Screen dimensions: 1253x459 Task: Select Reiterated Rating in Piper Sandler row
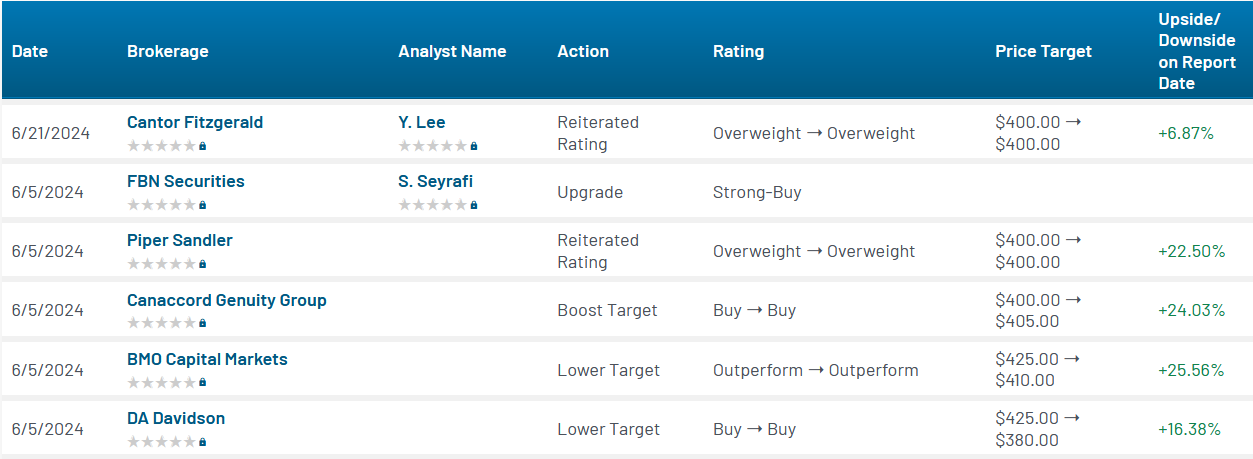point(598,251)
